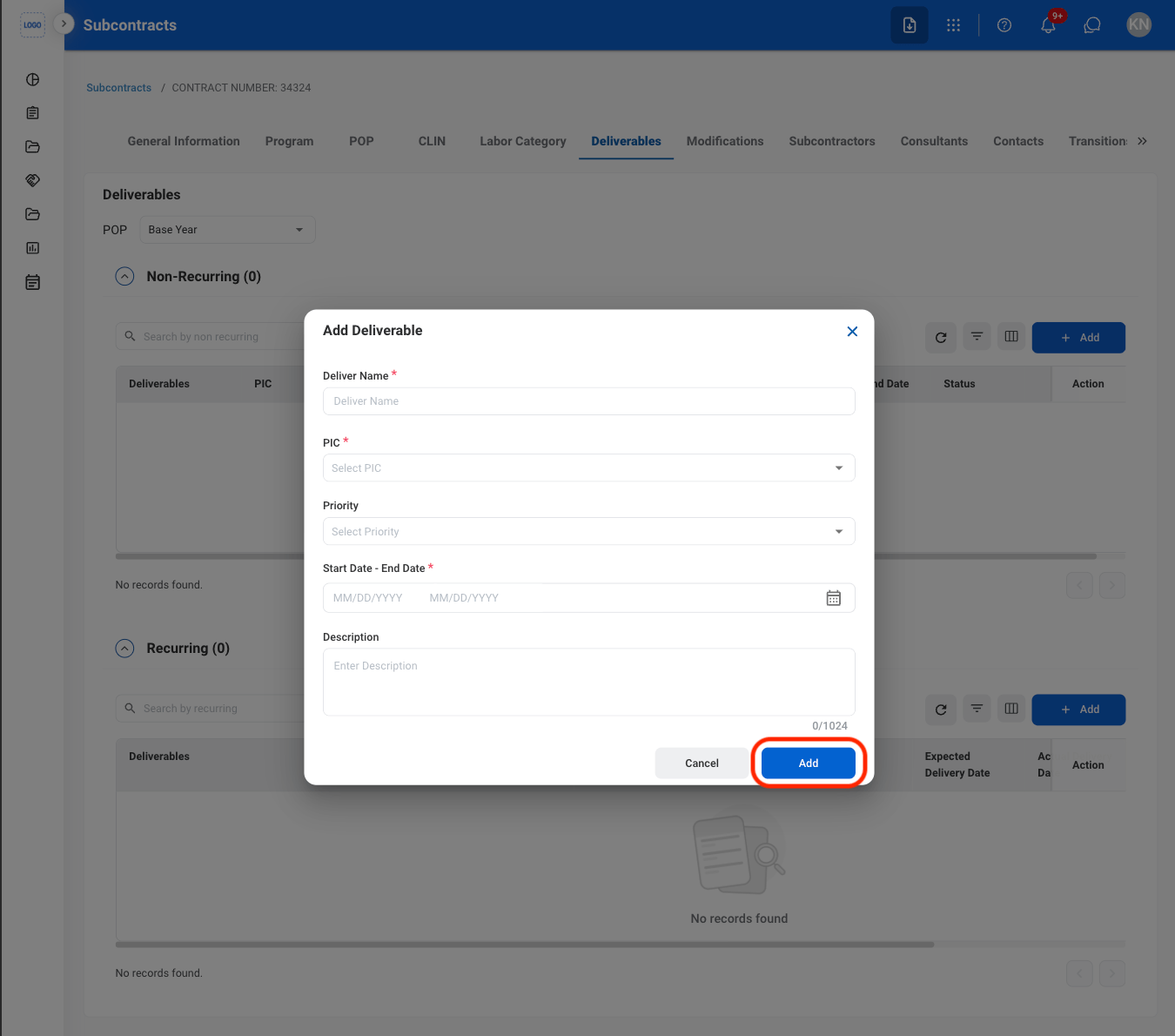The height and width of the screenshot is (1036, 1175).
Task: Show more tabs with double chevron
Action: tap(1142, 141)
